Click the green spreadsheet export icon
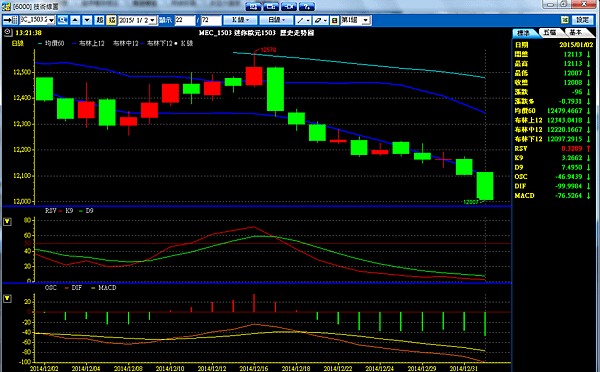 pyautogui.click(x=565, y=20)
